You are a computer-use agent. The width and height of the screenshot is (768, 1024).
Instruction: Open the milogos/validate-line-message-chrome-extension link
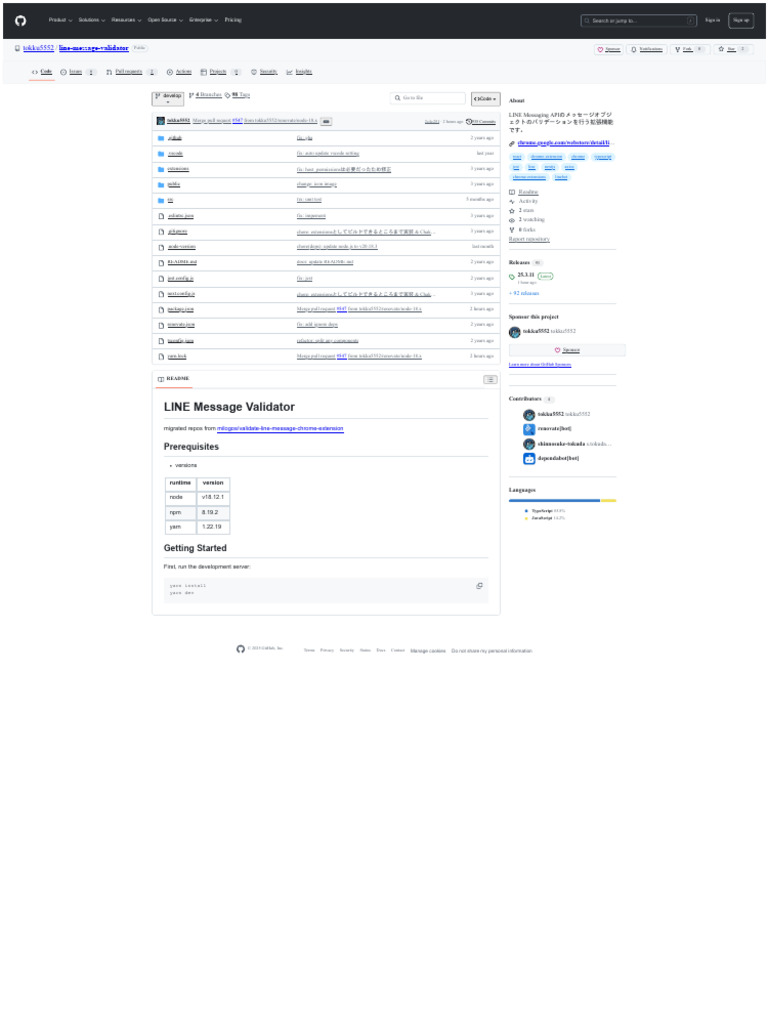(280, 428)
